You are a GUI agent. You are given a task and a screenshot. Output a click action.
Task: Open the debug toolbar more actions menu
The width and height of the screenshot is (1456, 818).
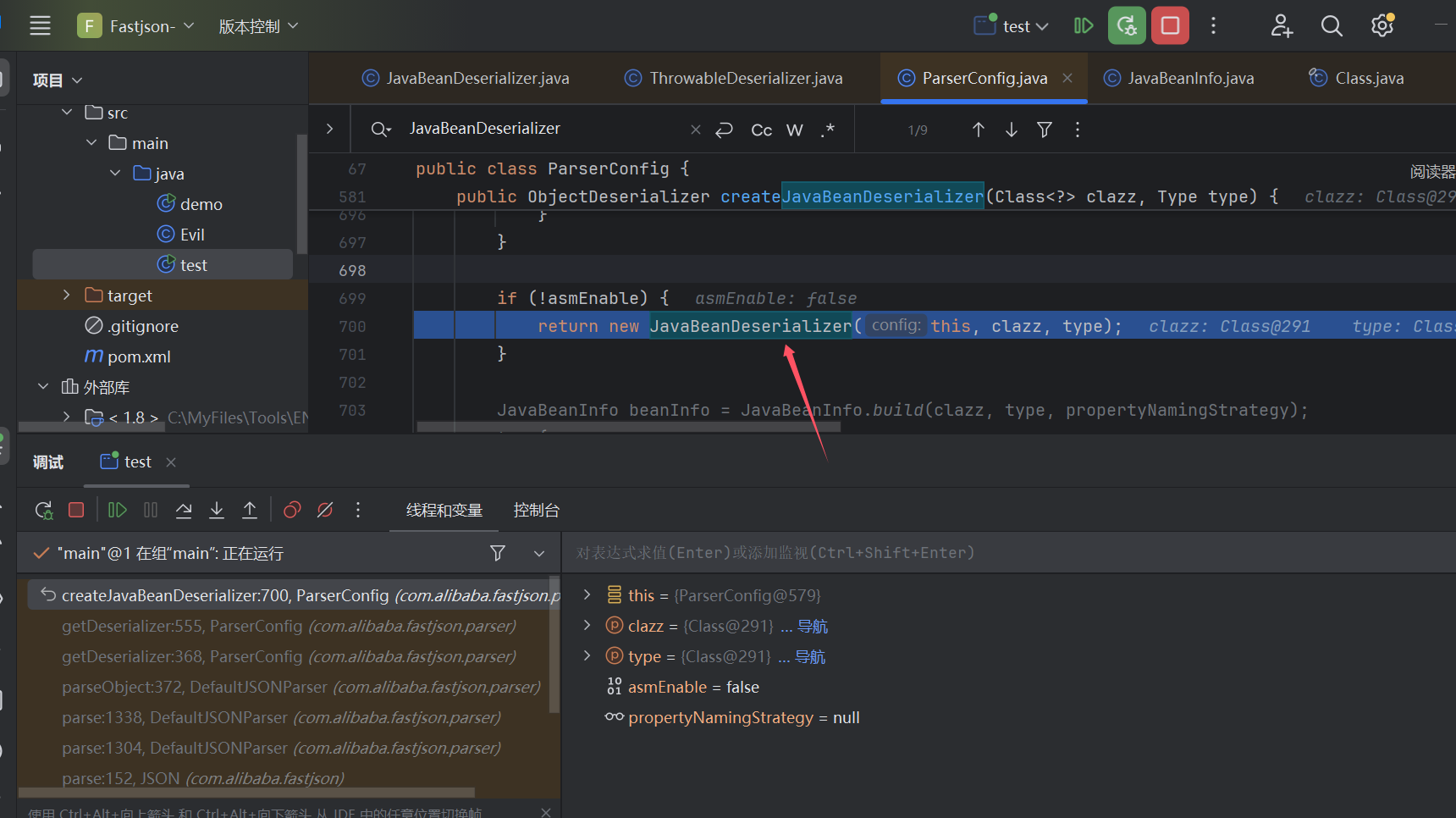[x=358, y=510]
